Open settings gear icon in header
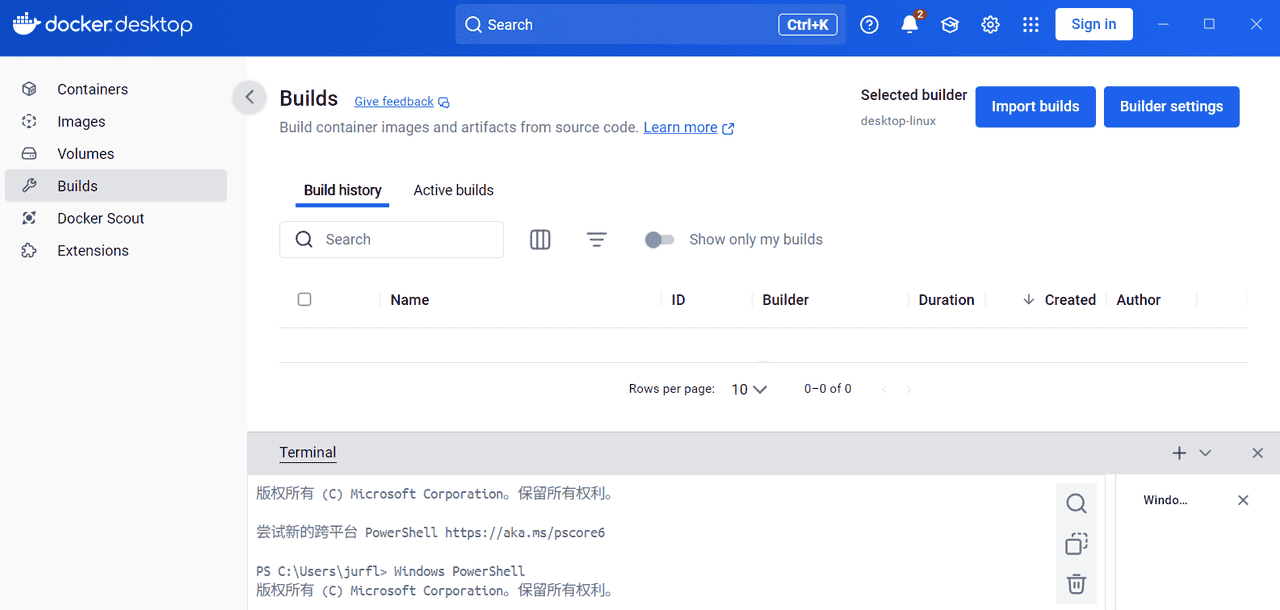 pos(990,25)
